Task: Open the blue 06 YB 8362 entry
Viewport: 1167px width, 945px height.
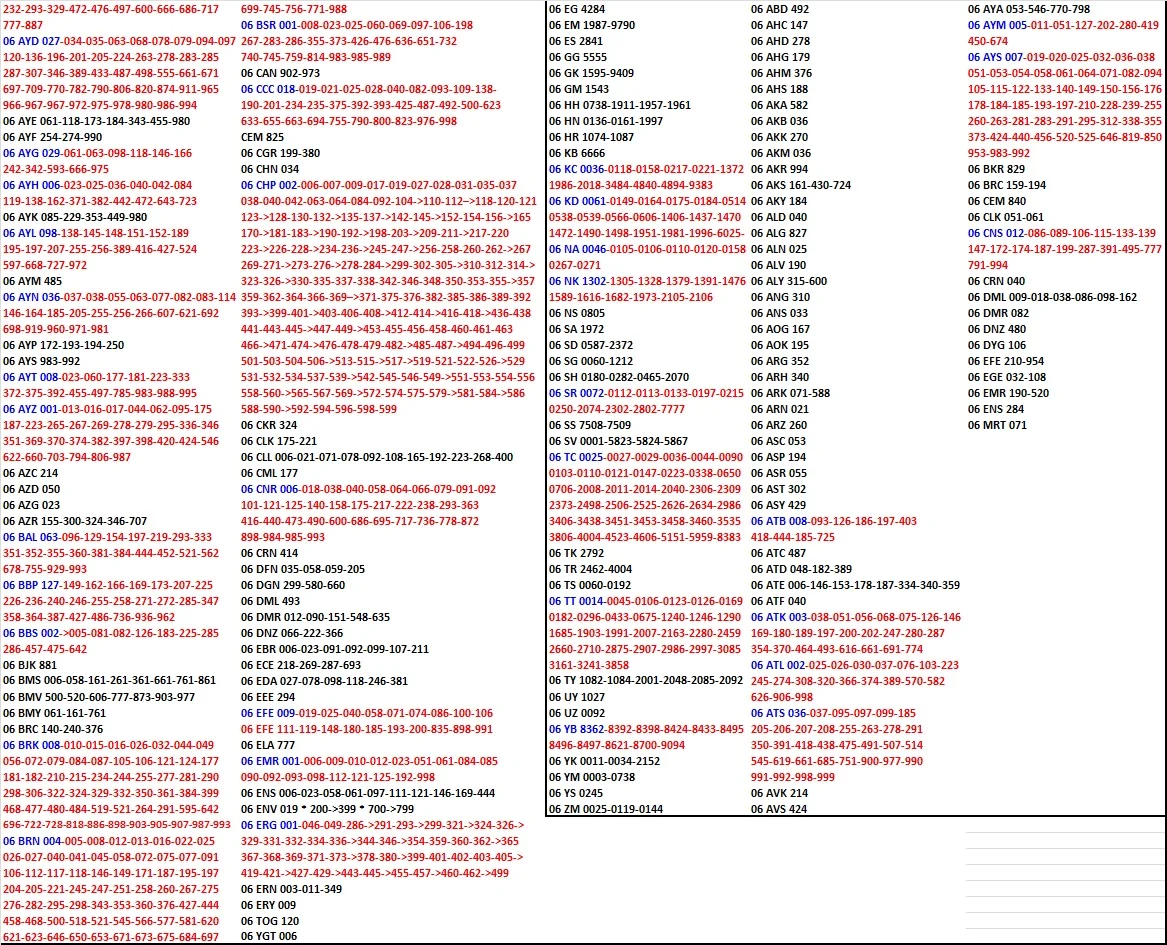Action: (577, 729)
